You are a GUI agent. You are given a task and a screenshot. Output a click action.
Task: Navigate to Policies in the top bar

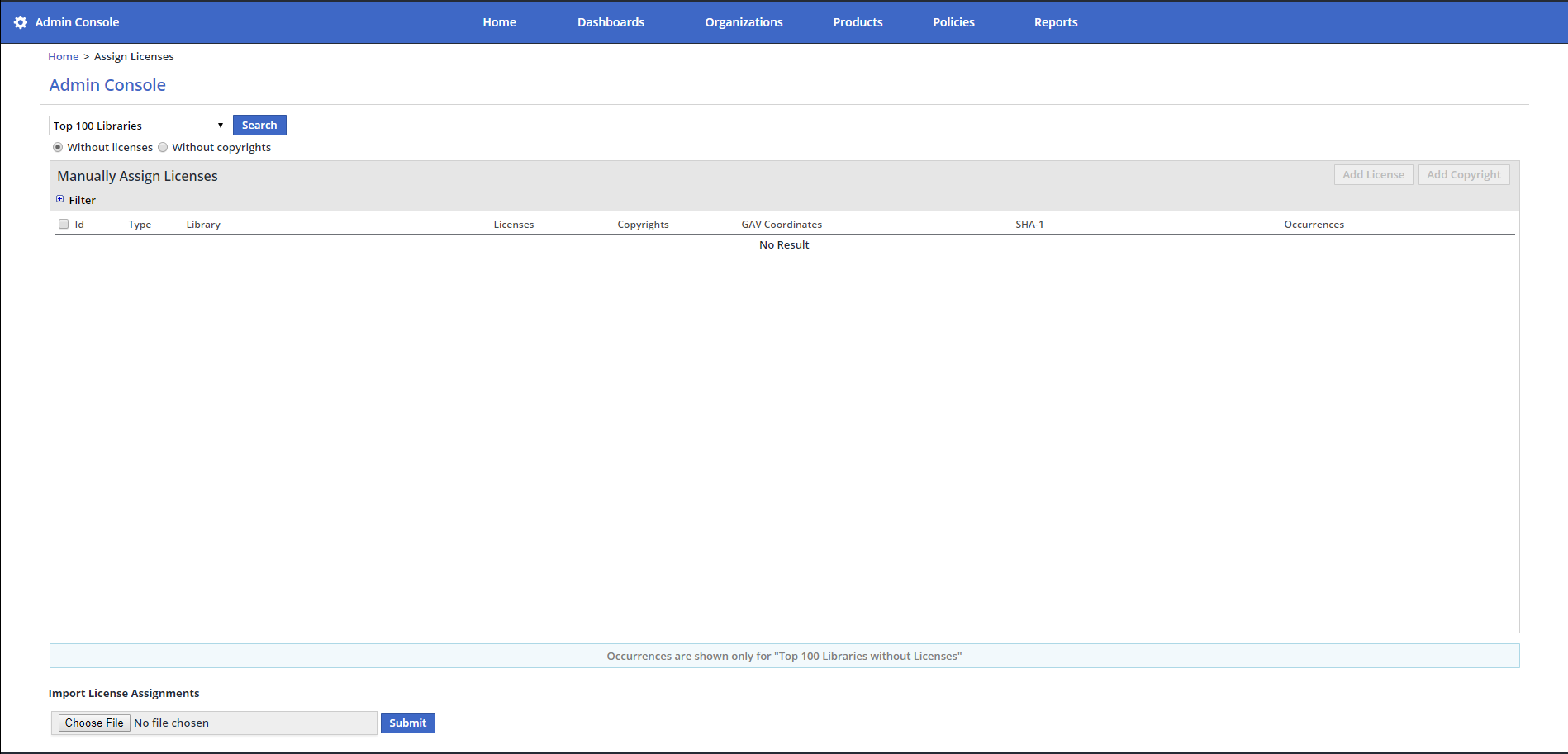tap(953, 22)
